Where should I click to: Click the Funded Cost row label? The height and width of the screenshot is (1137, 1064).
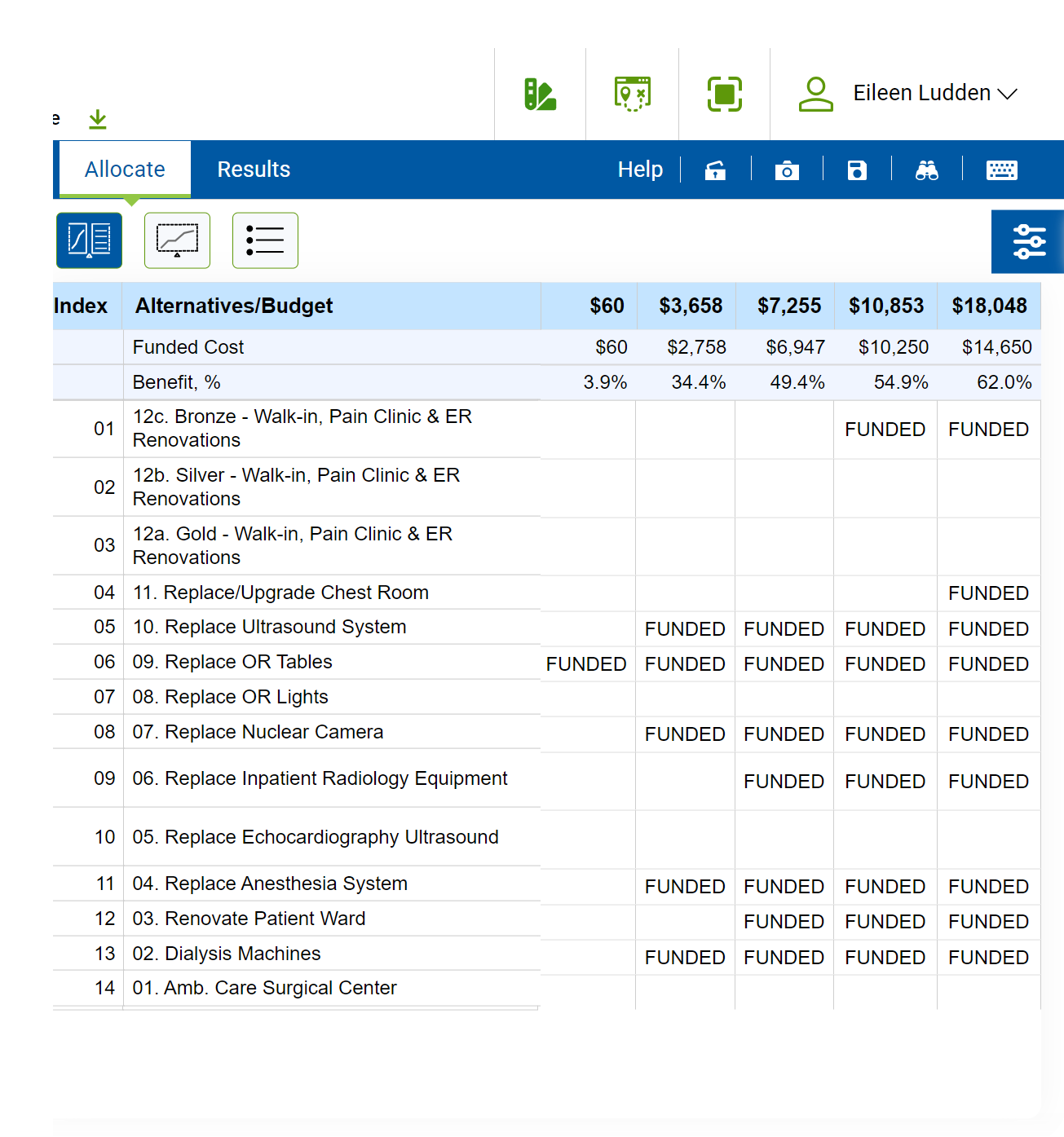pos(188,347)
